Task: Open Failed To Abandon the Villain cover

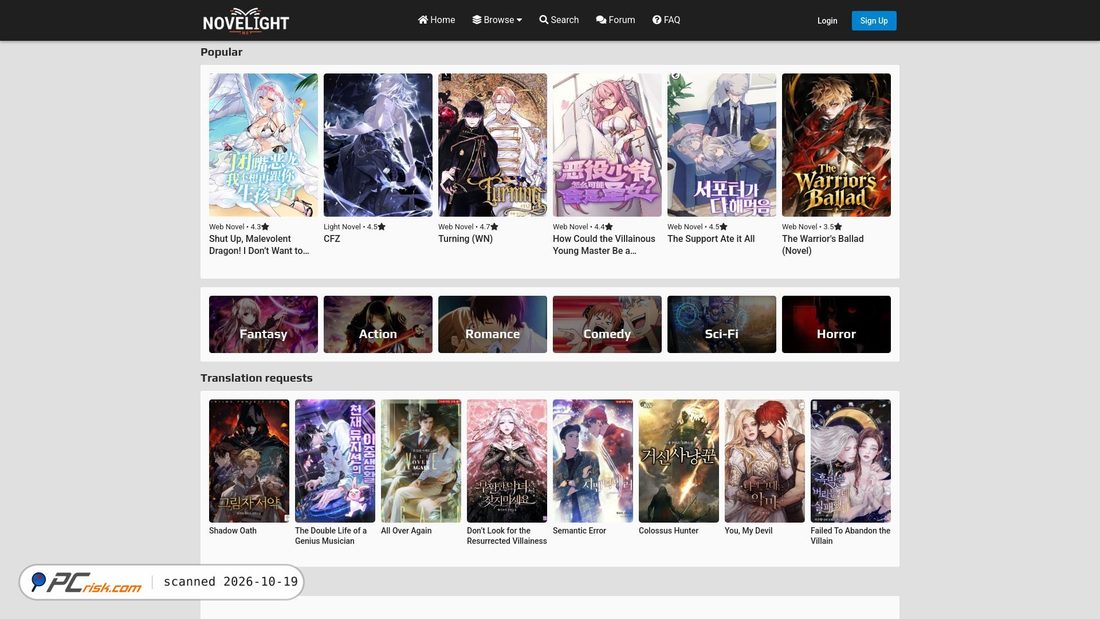Action: point(850,461)
